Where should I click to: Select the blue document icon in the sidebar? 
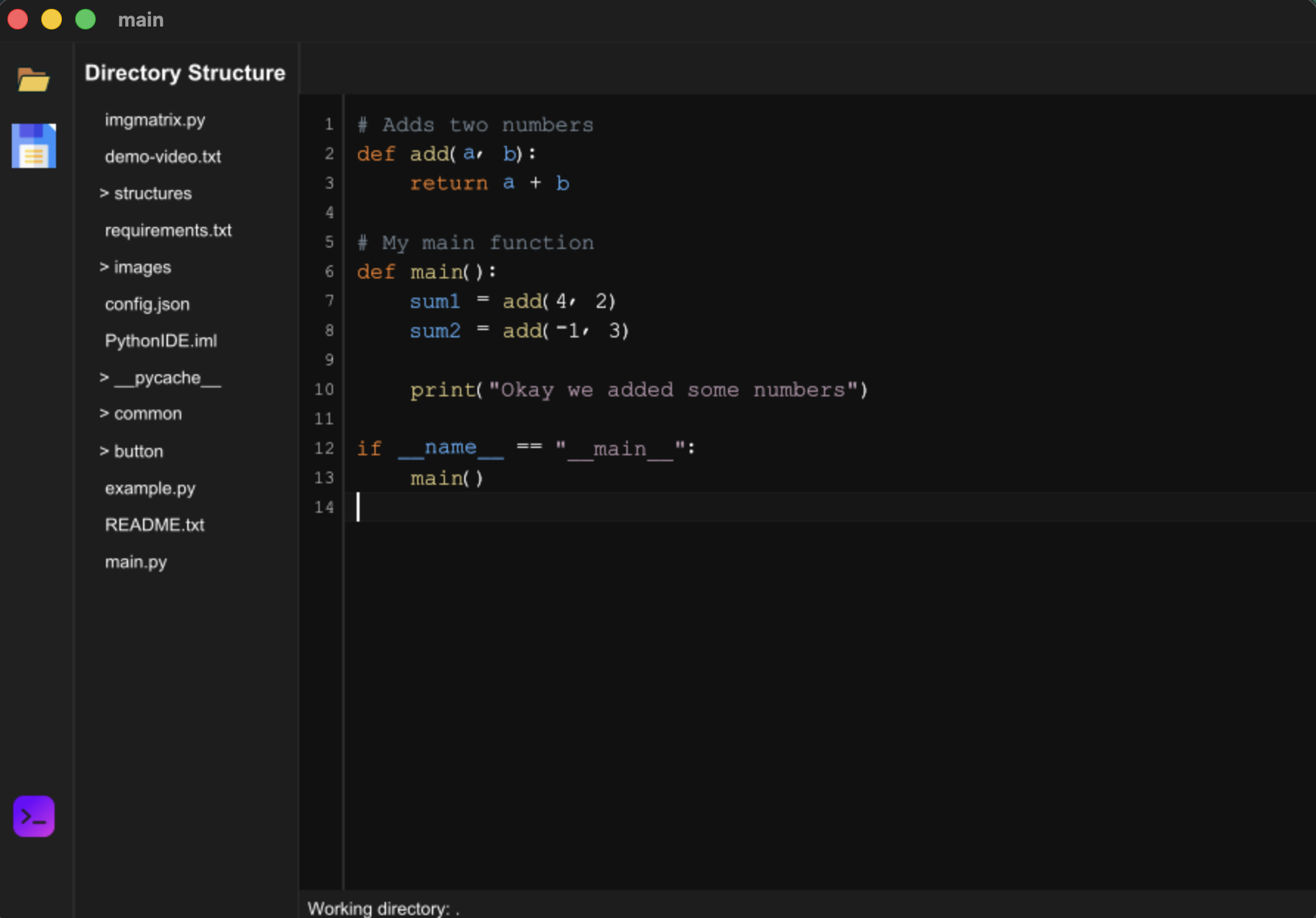coord(33,145)
